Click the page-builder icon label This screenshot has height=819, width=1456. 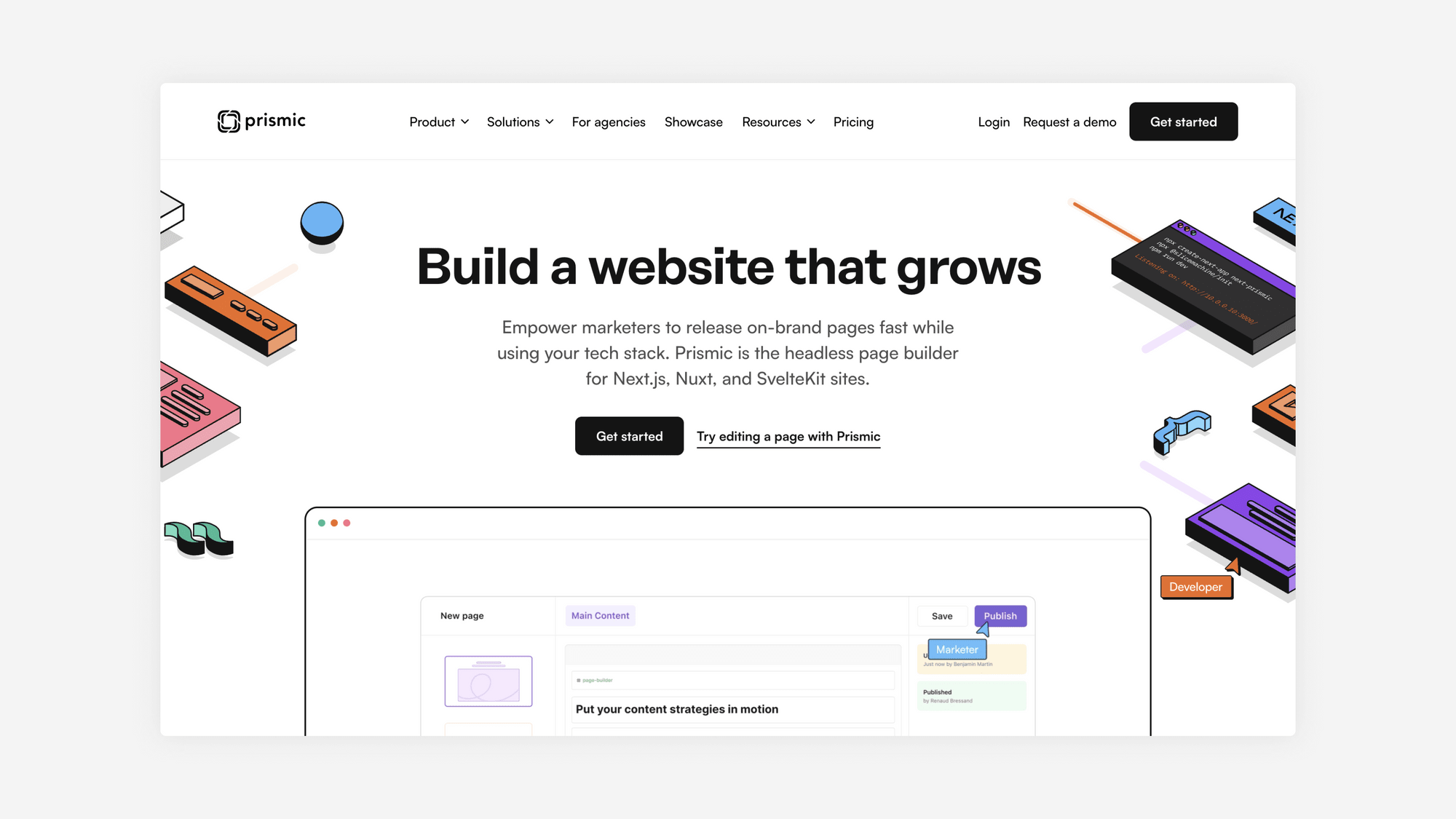click(x=598, y=680)
